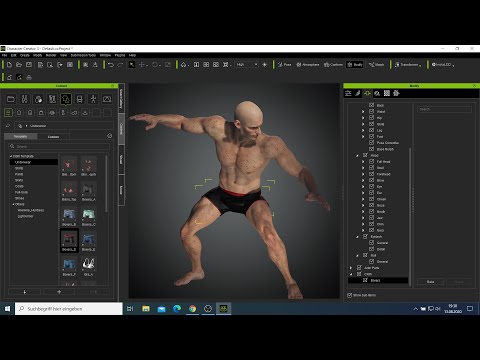Toggle the Eyelash checkbox
The image size is (480, 360).
point(365,236)
